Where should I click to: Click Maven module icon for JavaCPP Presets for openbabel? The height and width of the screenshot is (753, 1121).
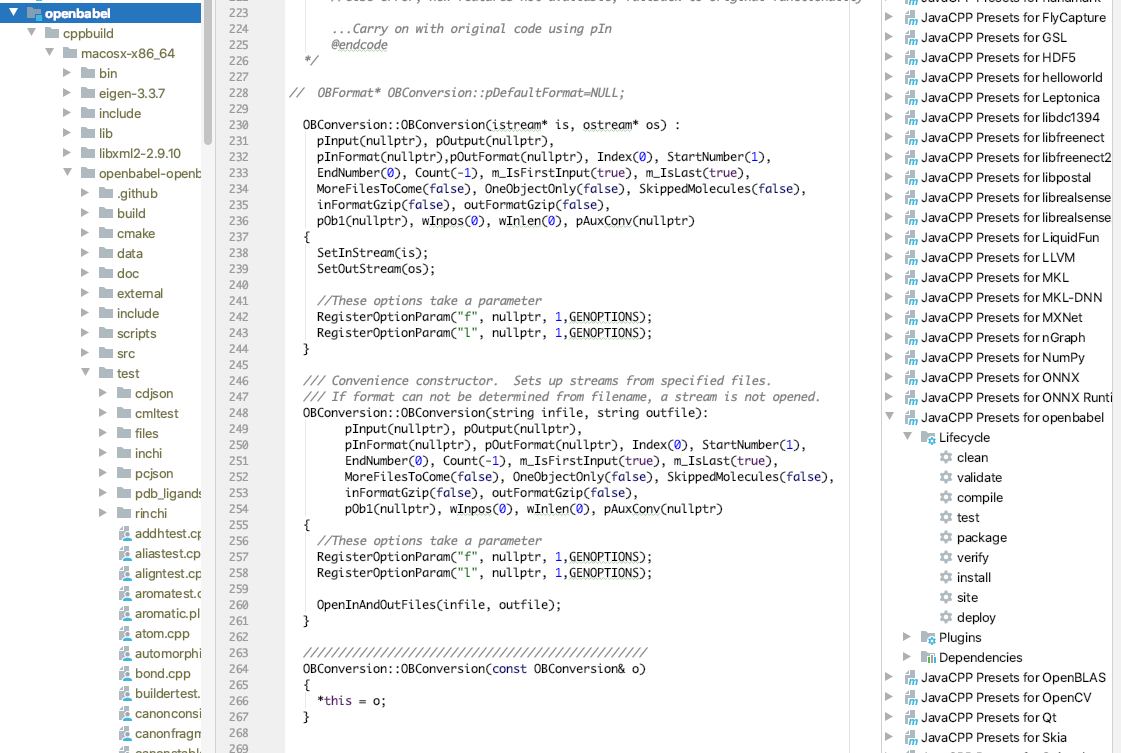click(911, 418)
